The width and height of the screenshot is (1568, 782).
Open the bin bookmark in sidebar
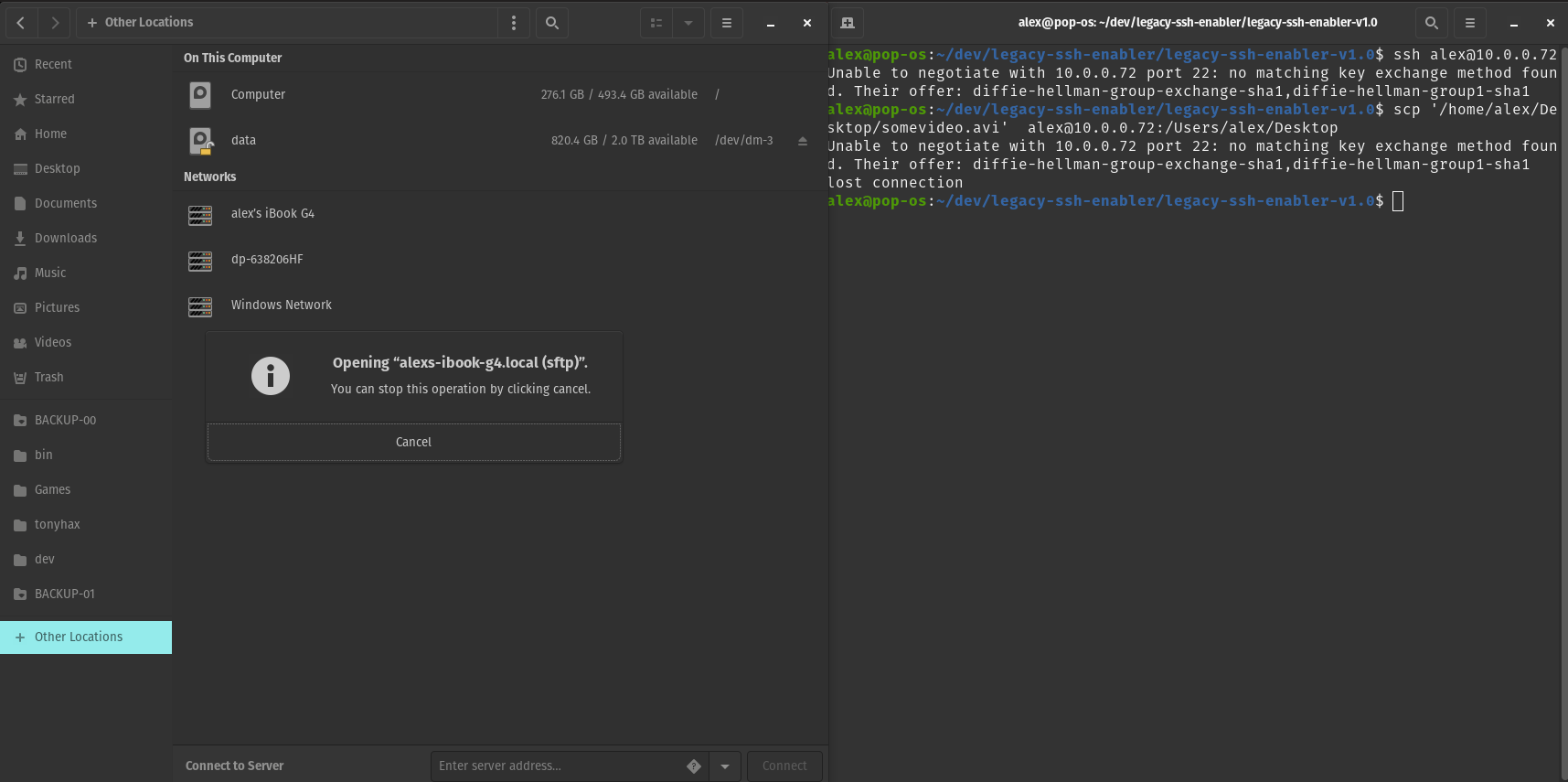[x=86, y=455]
